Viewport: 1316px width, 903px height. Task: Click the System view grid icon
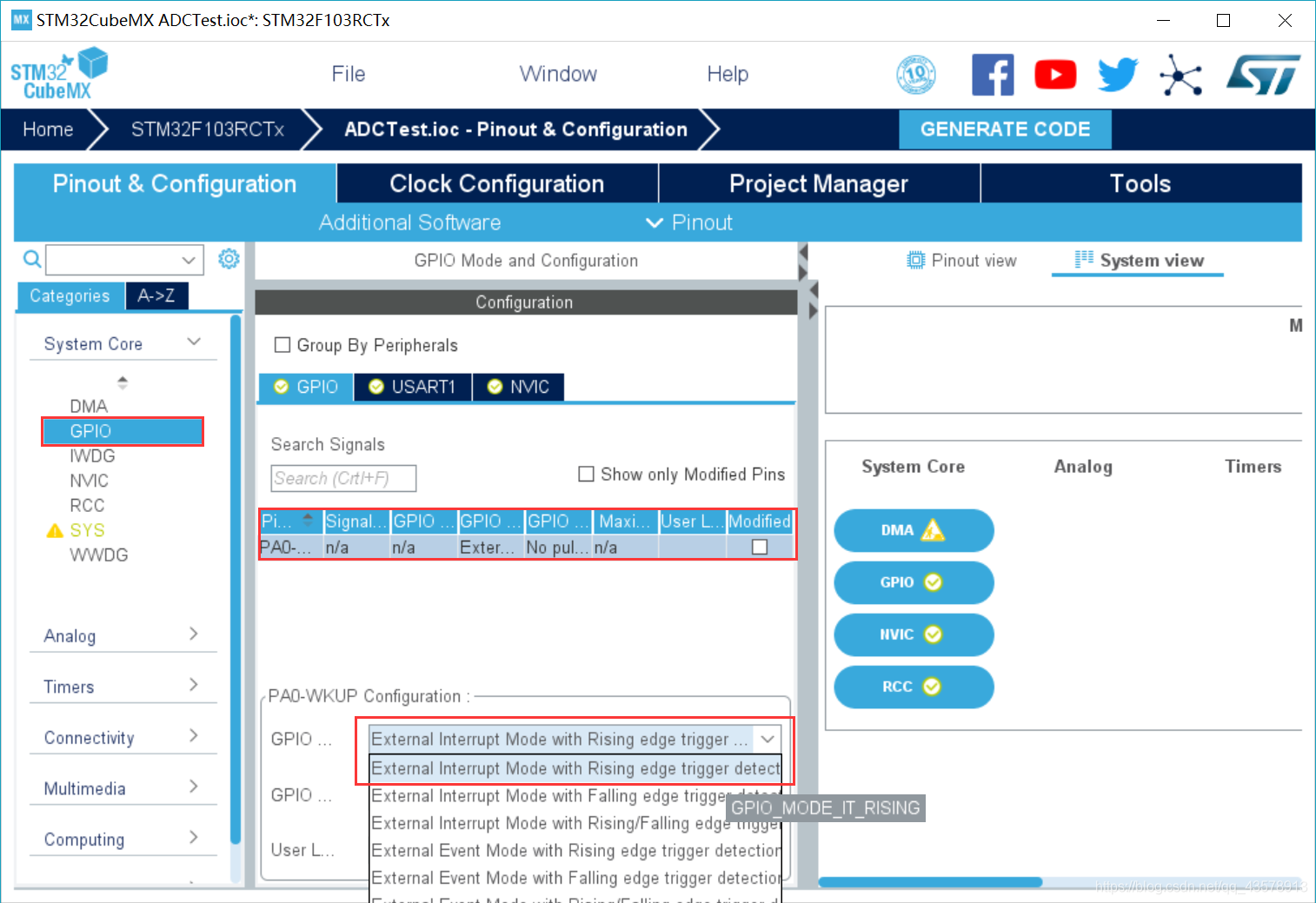(1084, 260)
